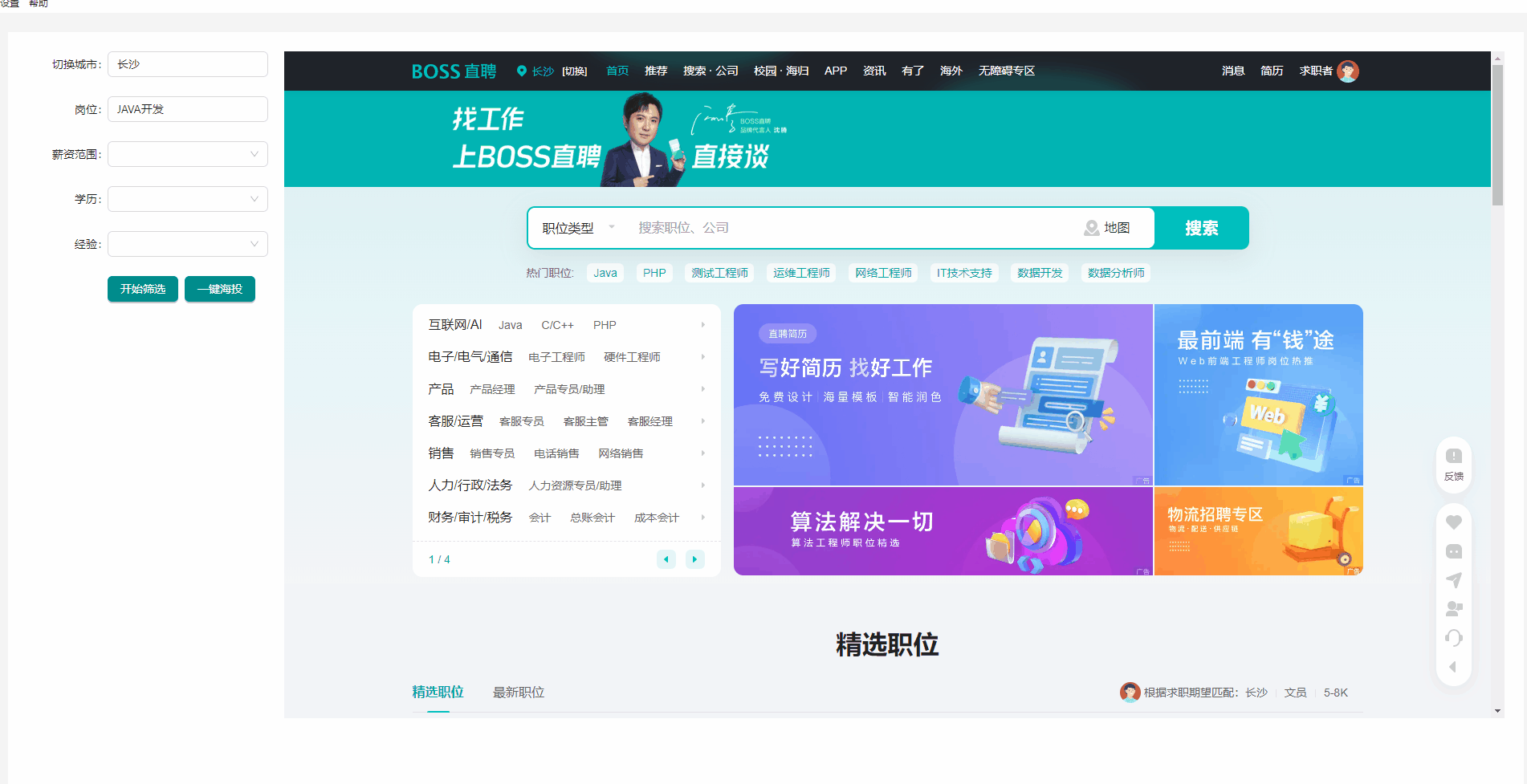The height and width of the screenshot is (784, 1527).
Task: Open the 最前端 有钱途 Web banner
Action: (1259, 395)
